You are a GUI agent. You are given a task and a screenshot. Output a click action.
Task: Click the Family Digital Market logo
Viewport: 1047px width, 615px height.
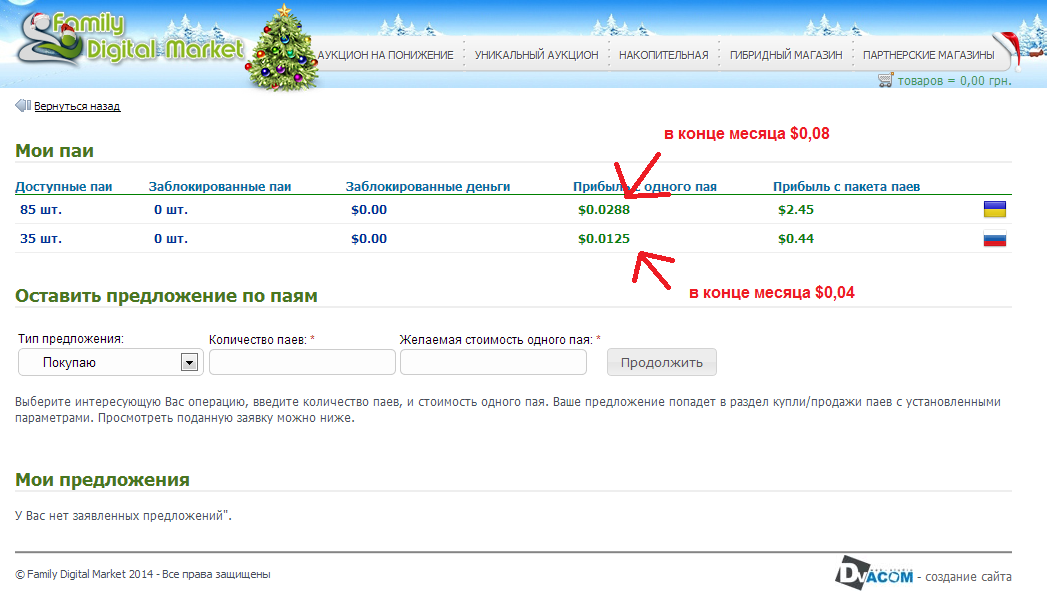click(x=130, y=38)
